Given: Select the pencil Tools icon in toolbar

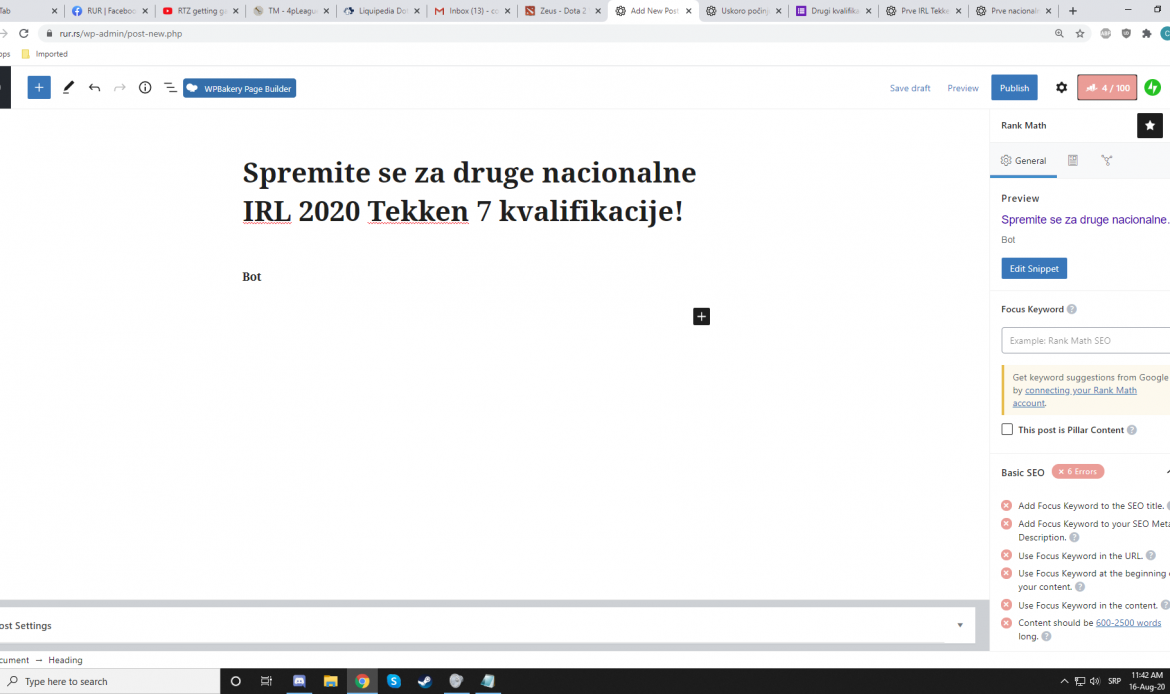Looking at the screenshot, I should (68, 88).
